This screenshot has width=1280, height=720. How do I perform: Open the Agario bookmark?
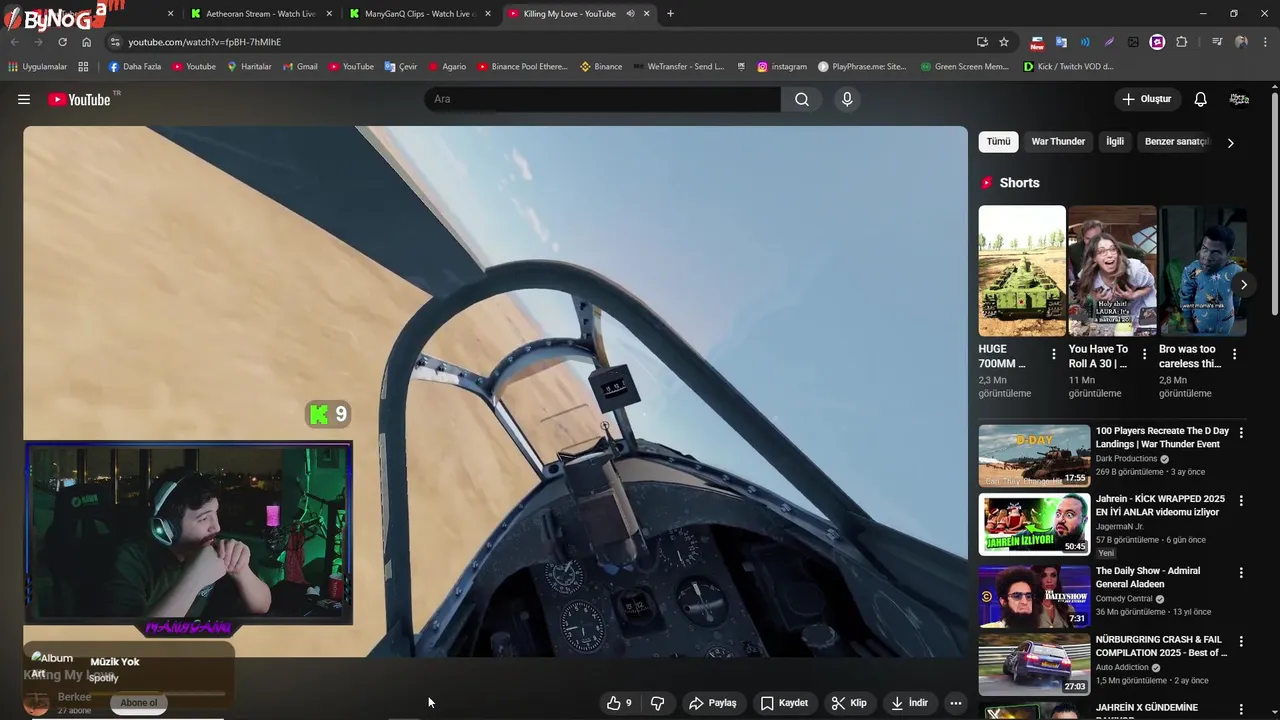pos(447,67)
